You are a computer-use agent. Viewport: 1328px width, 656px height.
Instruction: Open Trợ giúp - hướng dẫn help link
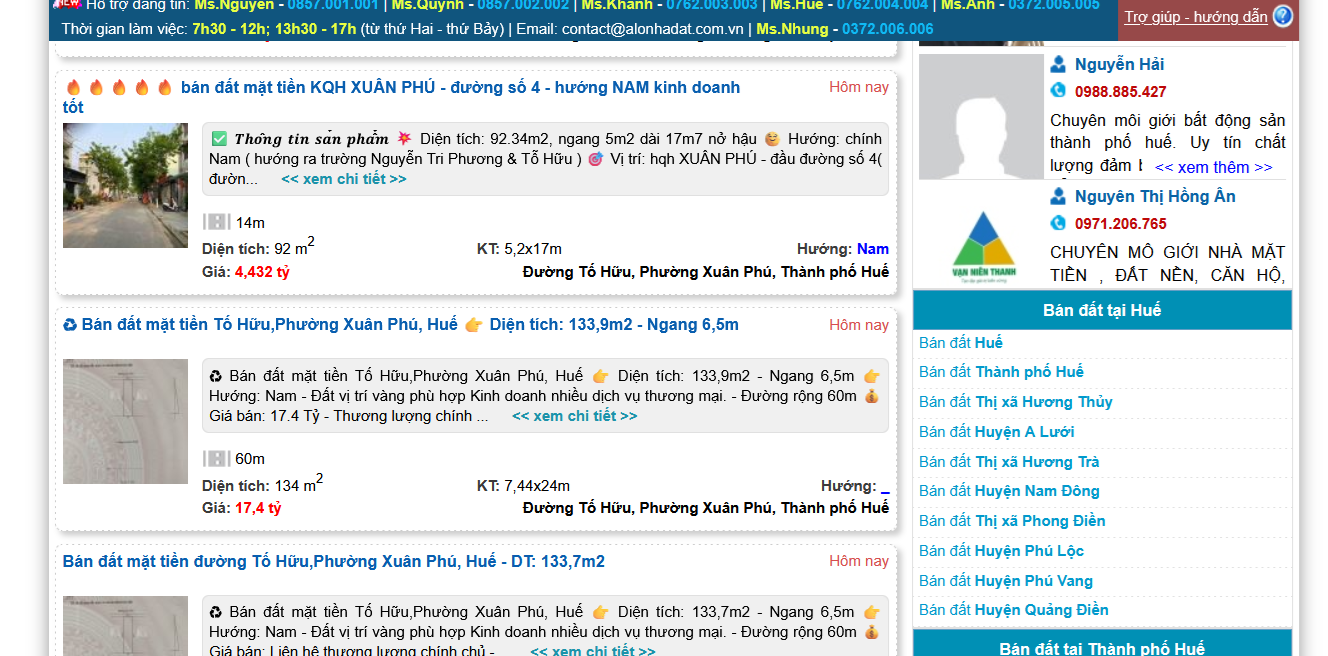pyautogui.click(x=1195, y=17)
